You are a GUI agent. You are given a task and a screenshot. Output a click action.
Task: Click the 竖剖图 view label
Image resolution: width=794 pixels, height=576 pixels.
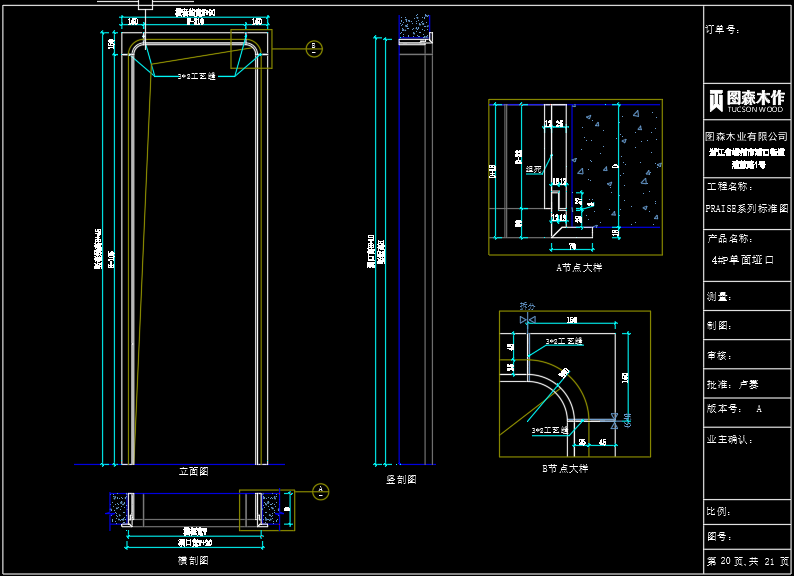[401, 480]
